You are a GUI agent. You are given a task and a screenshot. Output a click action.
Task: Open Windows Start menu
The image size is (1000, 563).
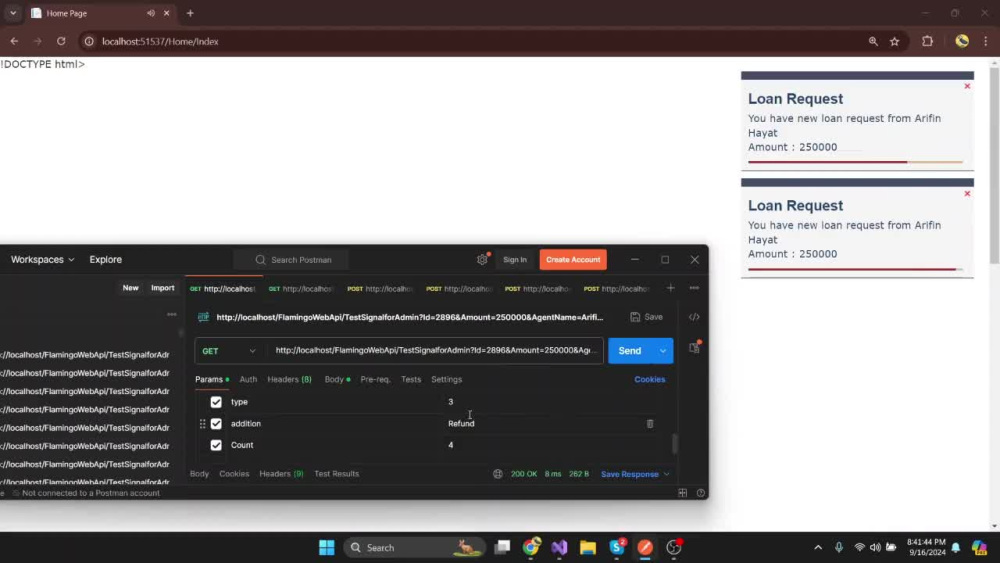pos(327,547)
